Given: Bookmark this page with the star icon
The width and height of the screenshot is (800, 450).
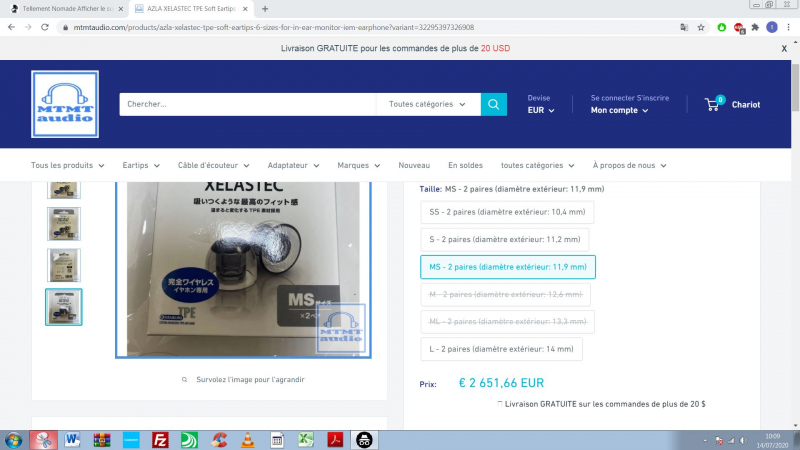Looking at the screenshot, I should [x=701, y=27].
